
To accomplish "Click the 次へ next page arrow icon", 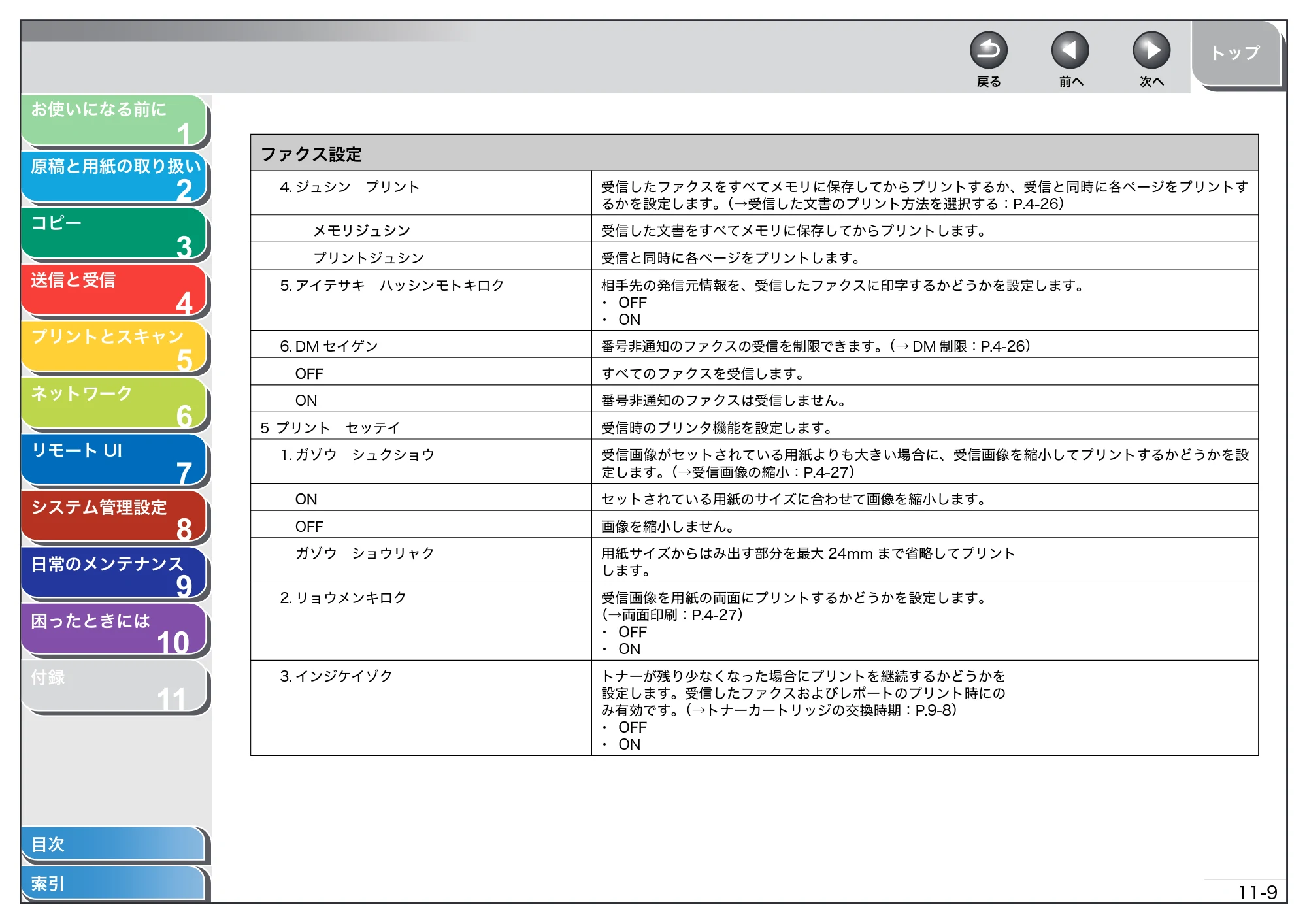I will point(1151,50).
